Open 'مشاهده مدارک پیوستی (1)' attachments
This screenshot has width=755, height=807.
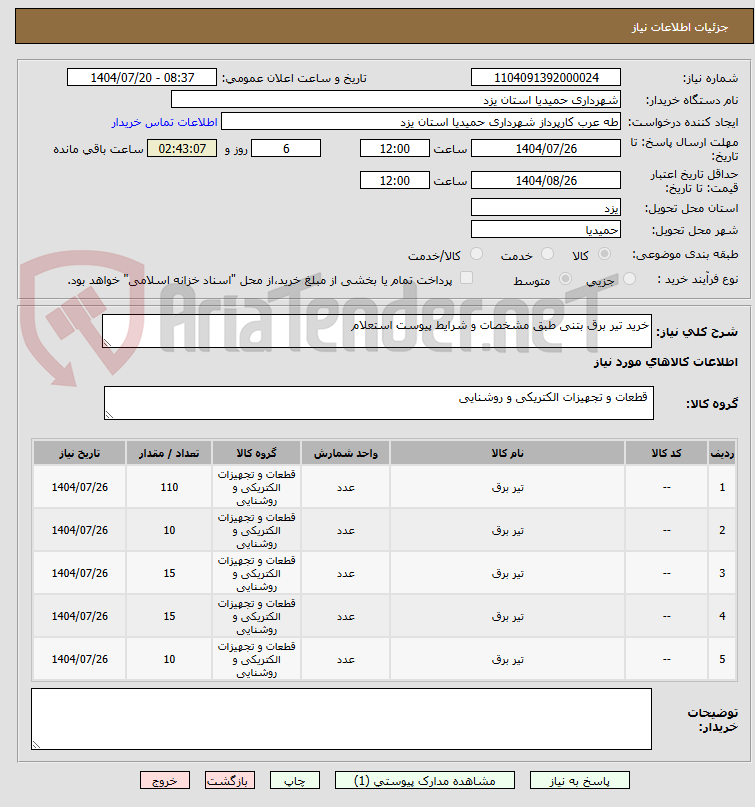tap(425, 780)
